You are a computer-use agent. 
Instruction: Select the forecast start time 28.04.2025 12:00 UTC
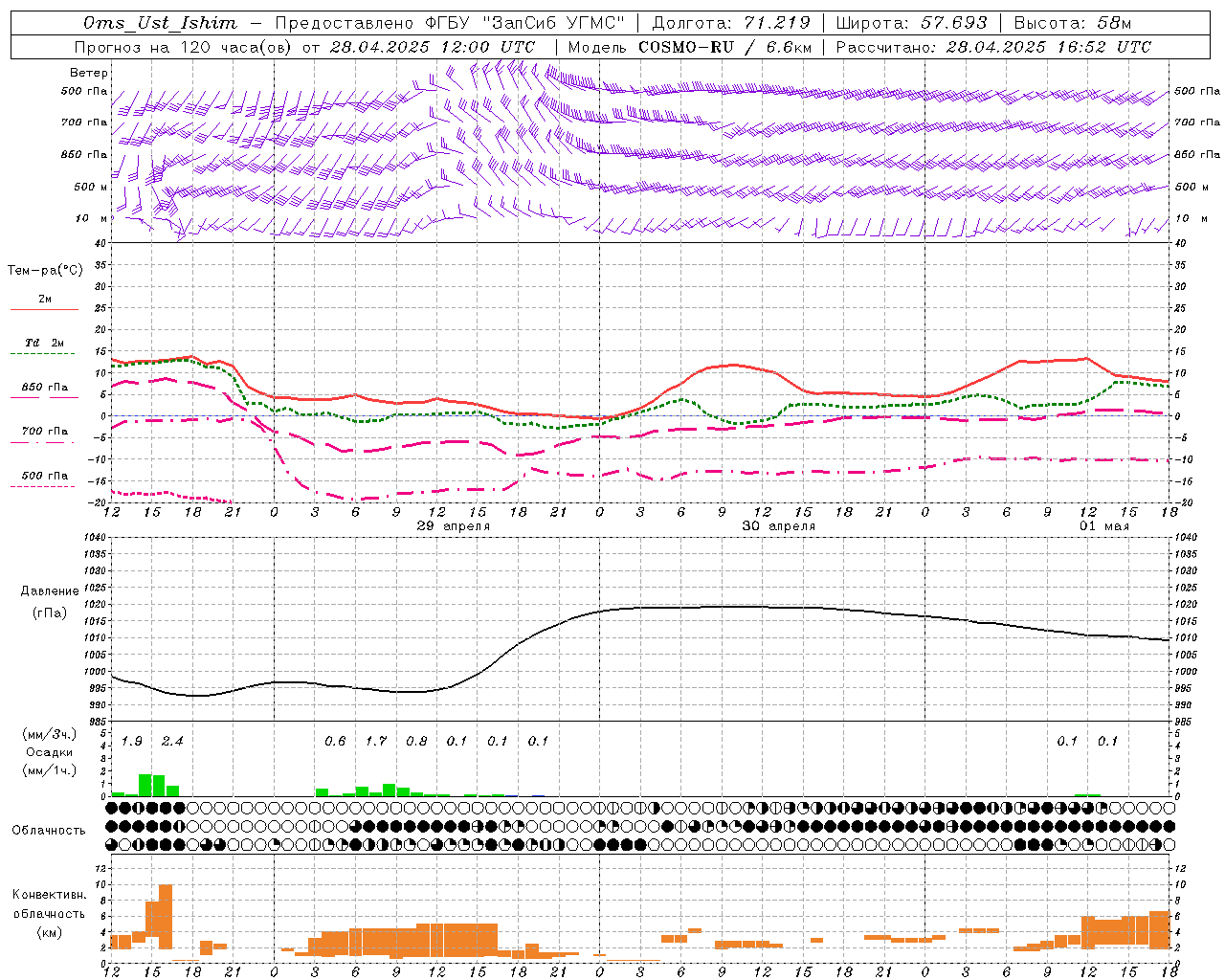(433, 47)
